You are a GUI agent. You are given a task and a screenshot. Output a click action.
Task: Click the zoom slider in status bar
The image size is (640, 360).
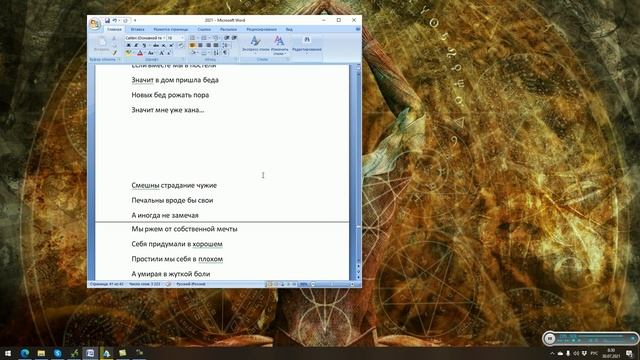[333, 284]
